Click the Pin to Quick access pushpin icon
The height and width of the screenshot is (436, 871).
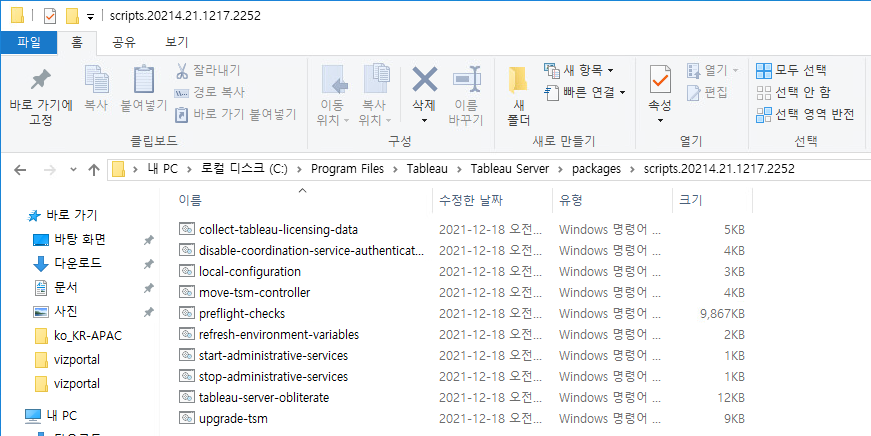pos(41,81)
